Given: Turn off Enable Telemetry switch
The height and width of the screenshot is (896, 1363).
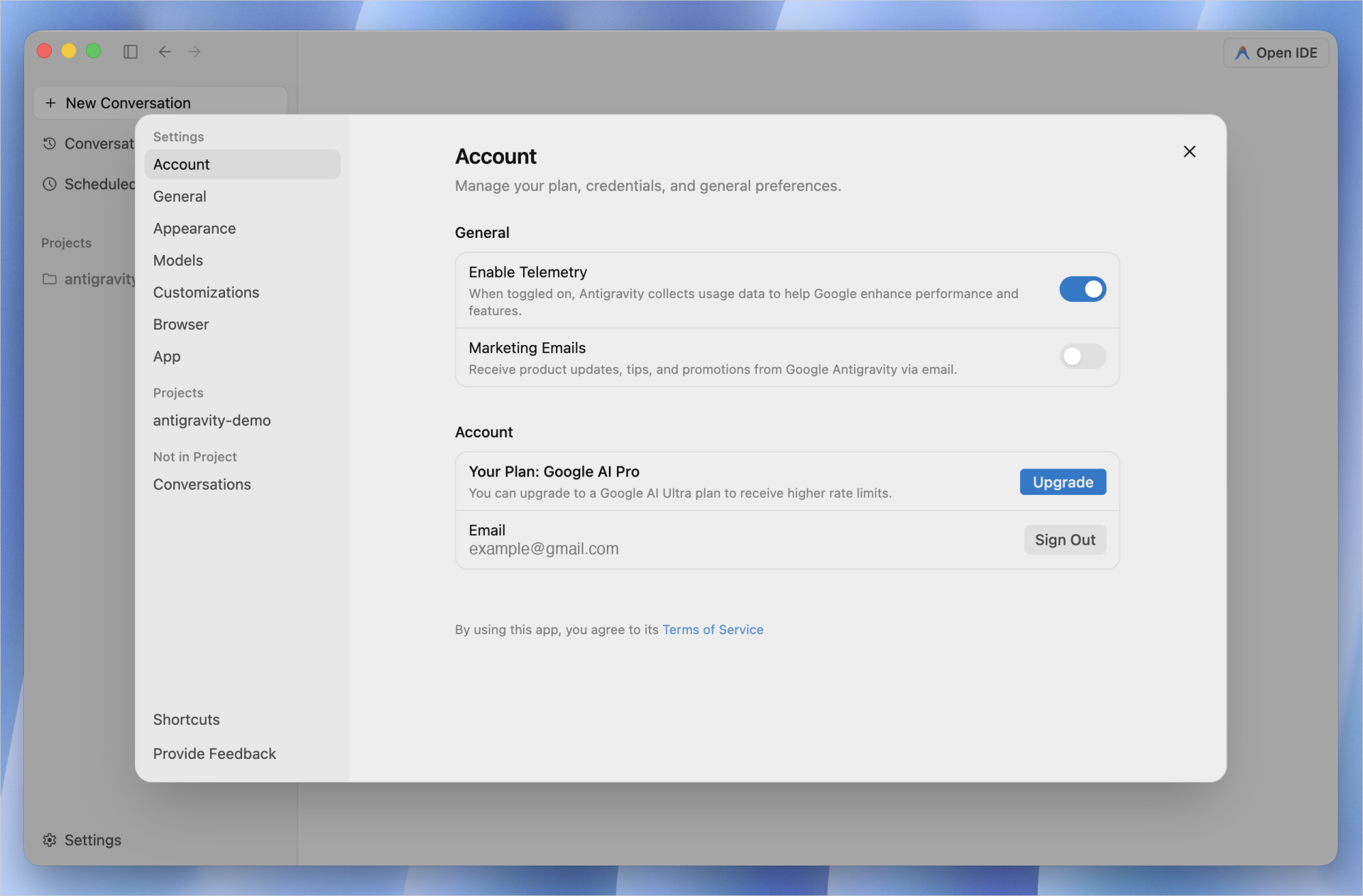Looking at the screenshot, I should click(x=1083, y=289).
